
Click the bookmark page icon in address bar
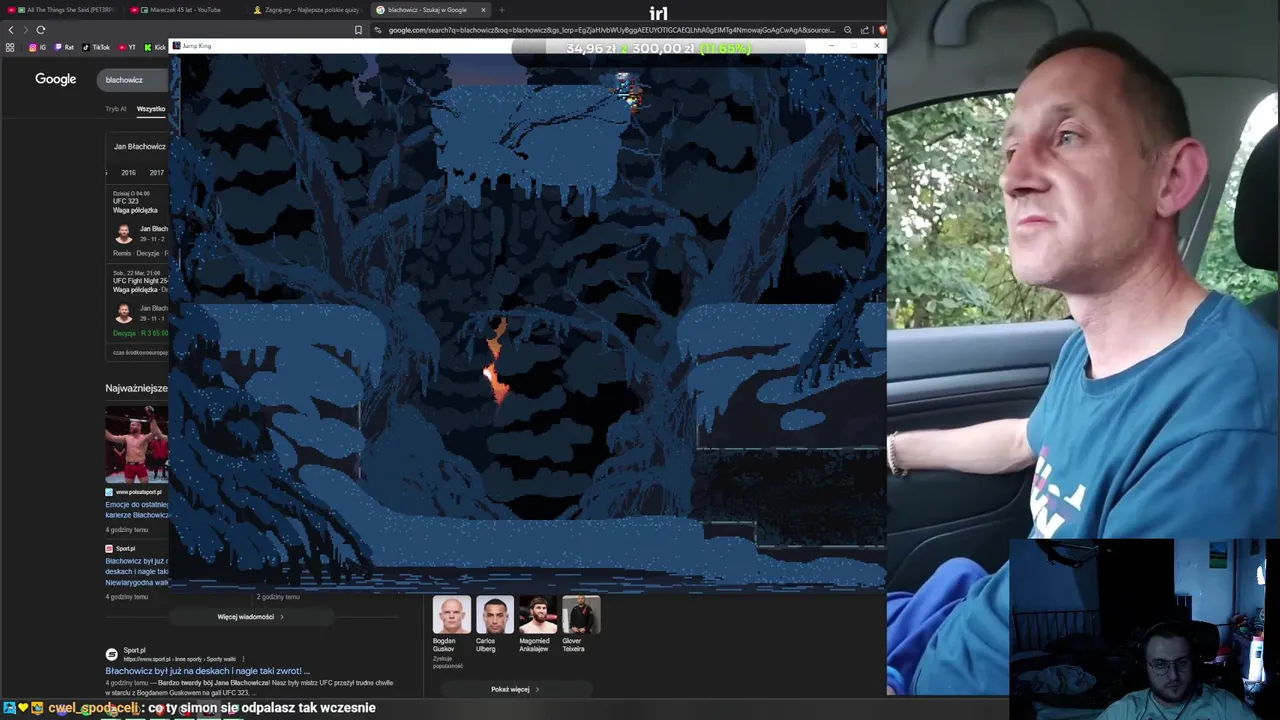click(358, 30)
